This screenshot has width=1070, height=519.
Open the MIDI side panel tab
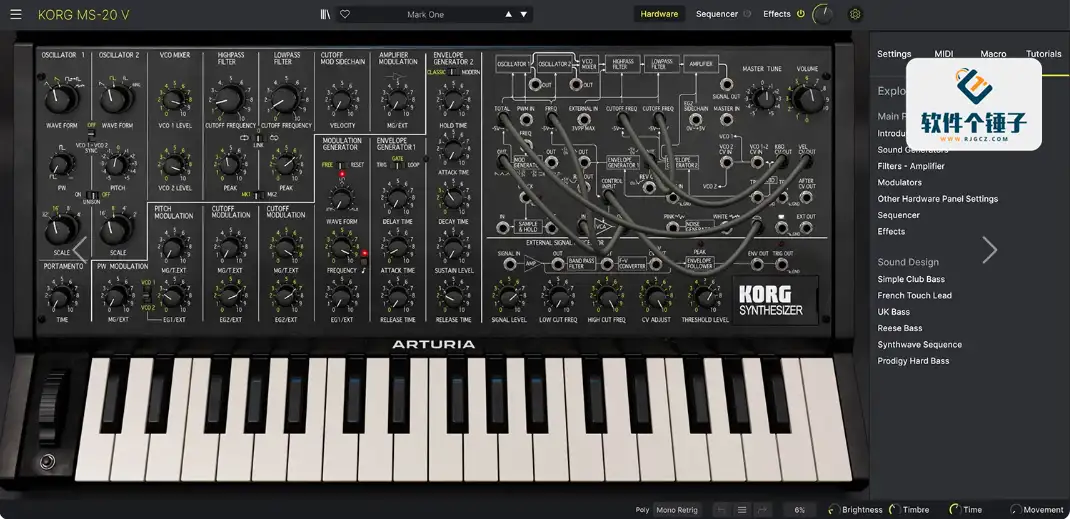coord(944,54)
